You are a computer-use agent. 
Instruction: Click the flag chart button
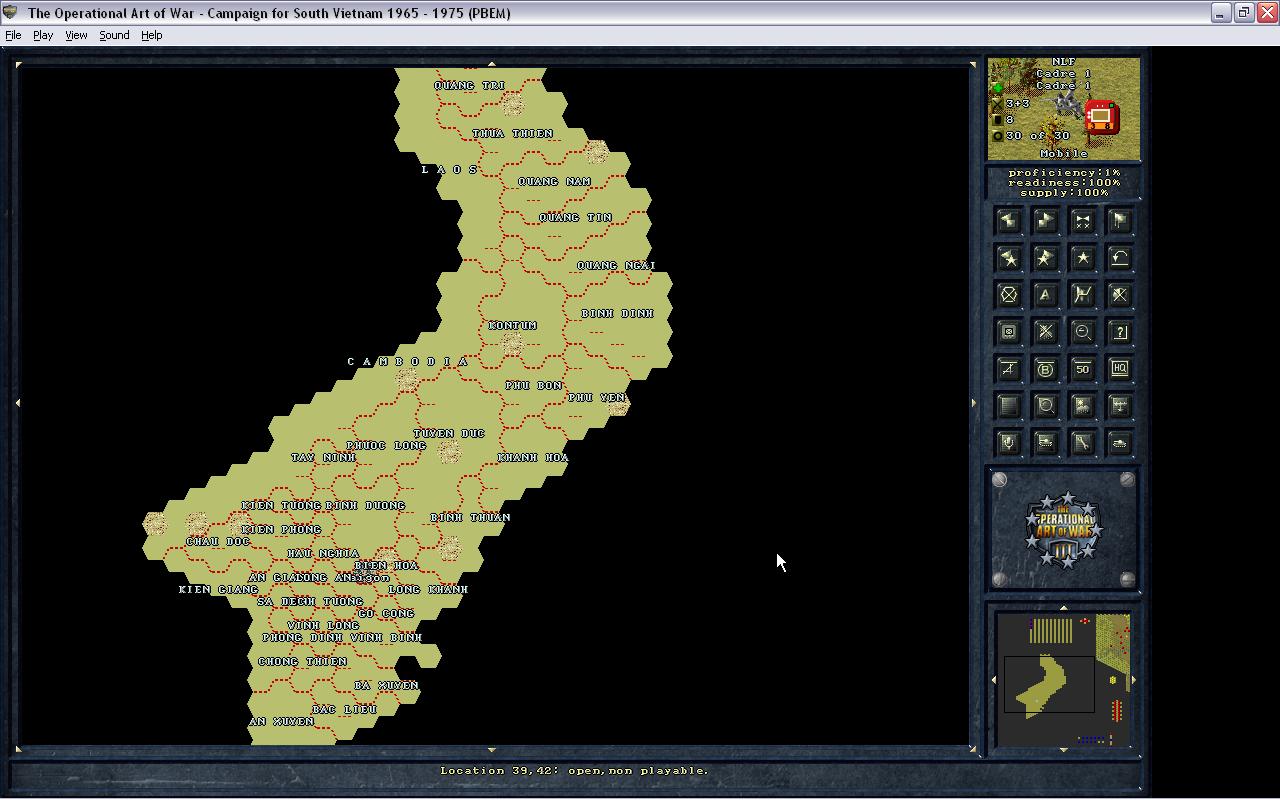coord(1082,295)
